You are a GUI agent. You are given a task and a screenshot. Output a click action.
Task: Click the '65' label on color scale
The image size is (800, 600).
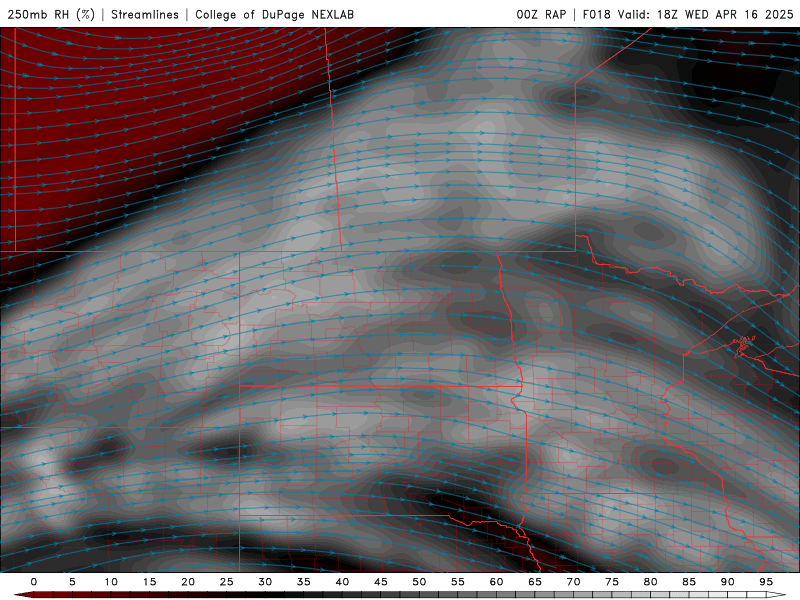tap(535, 582)
